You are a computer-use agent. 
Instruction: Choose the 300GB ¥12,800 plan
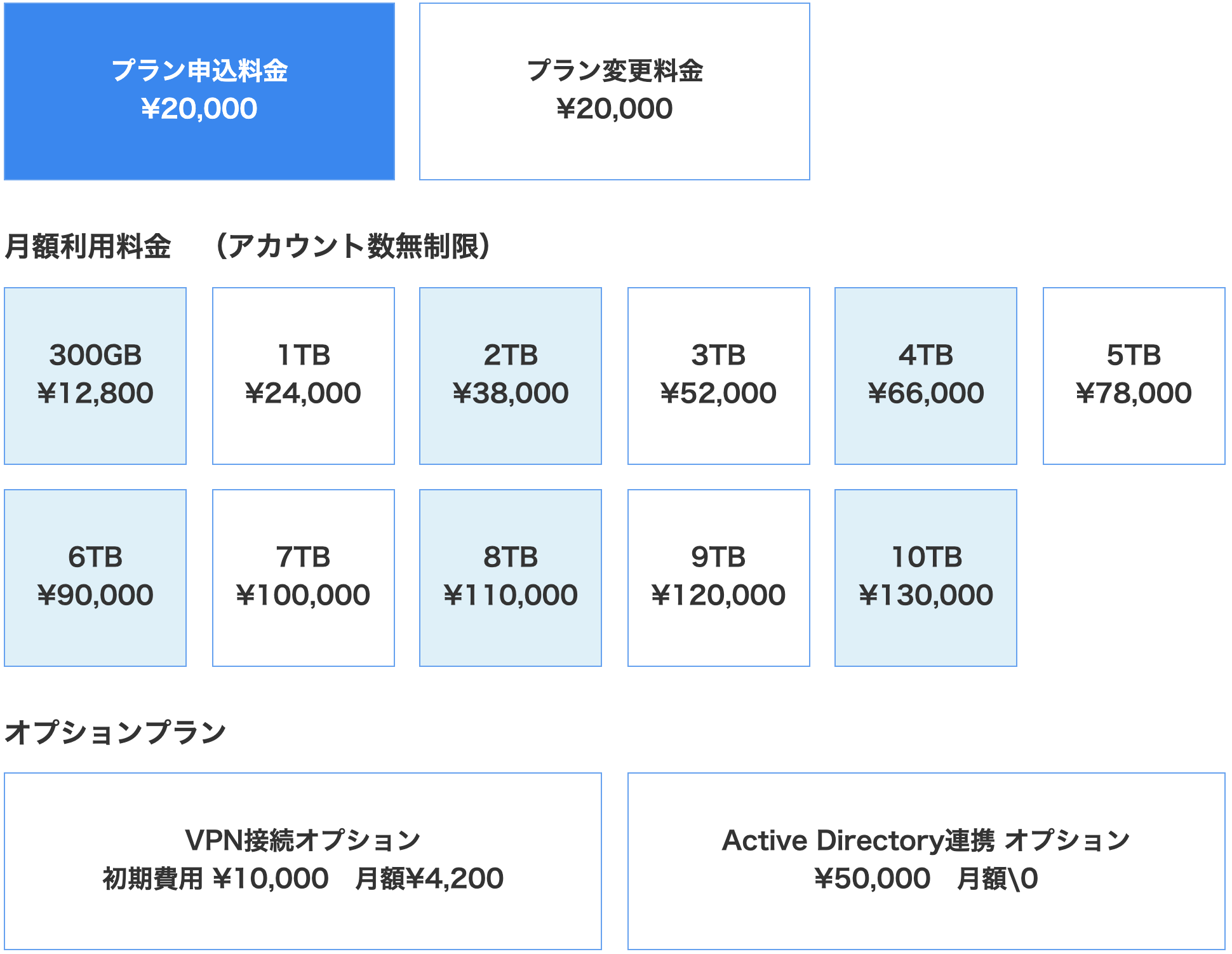pyautogui.click(x=95, y=375)
